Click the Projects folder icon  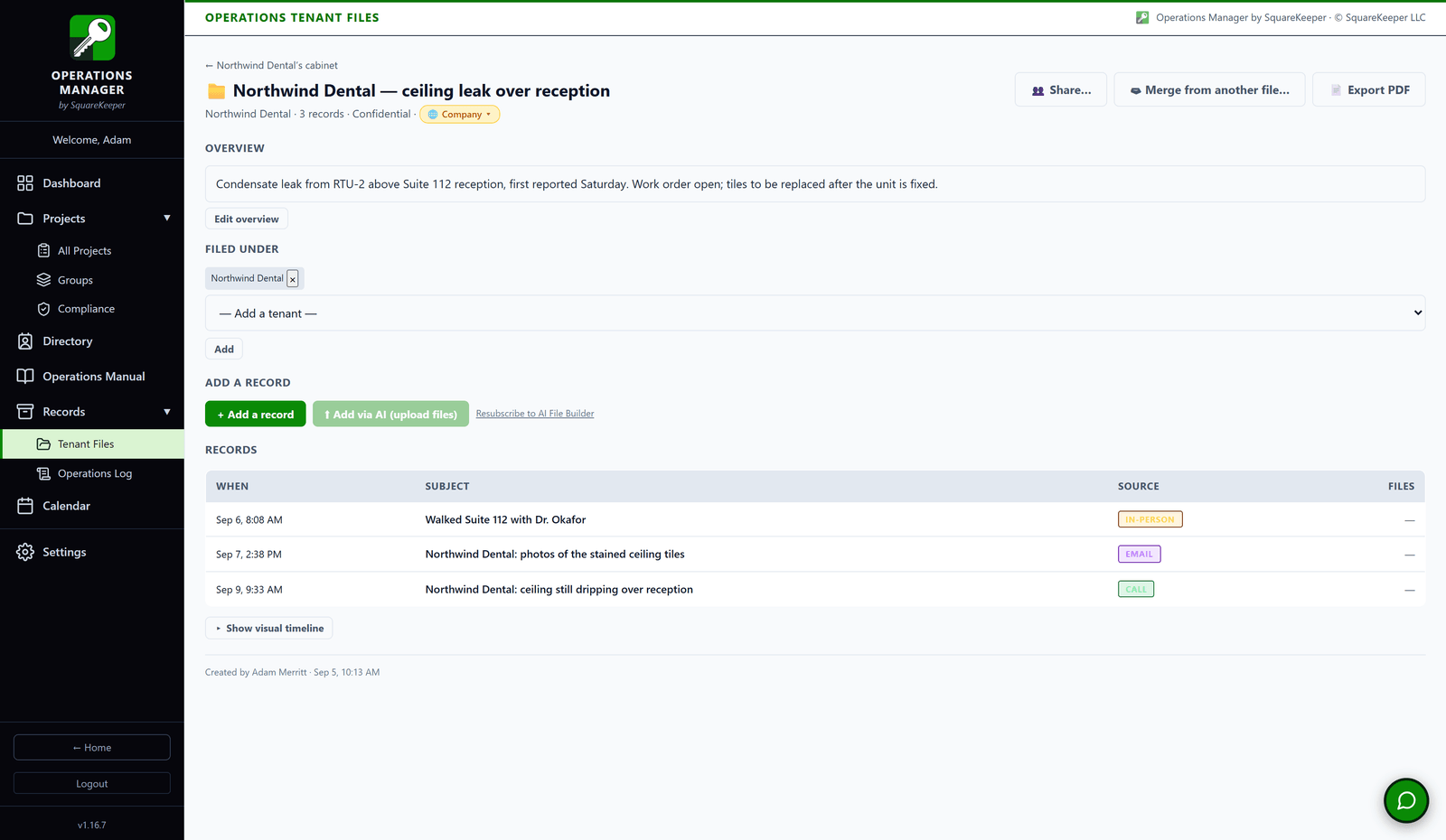click(25, 219)
